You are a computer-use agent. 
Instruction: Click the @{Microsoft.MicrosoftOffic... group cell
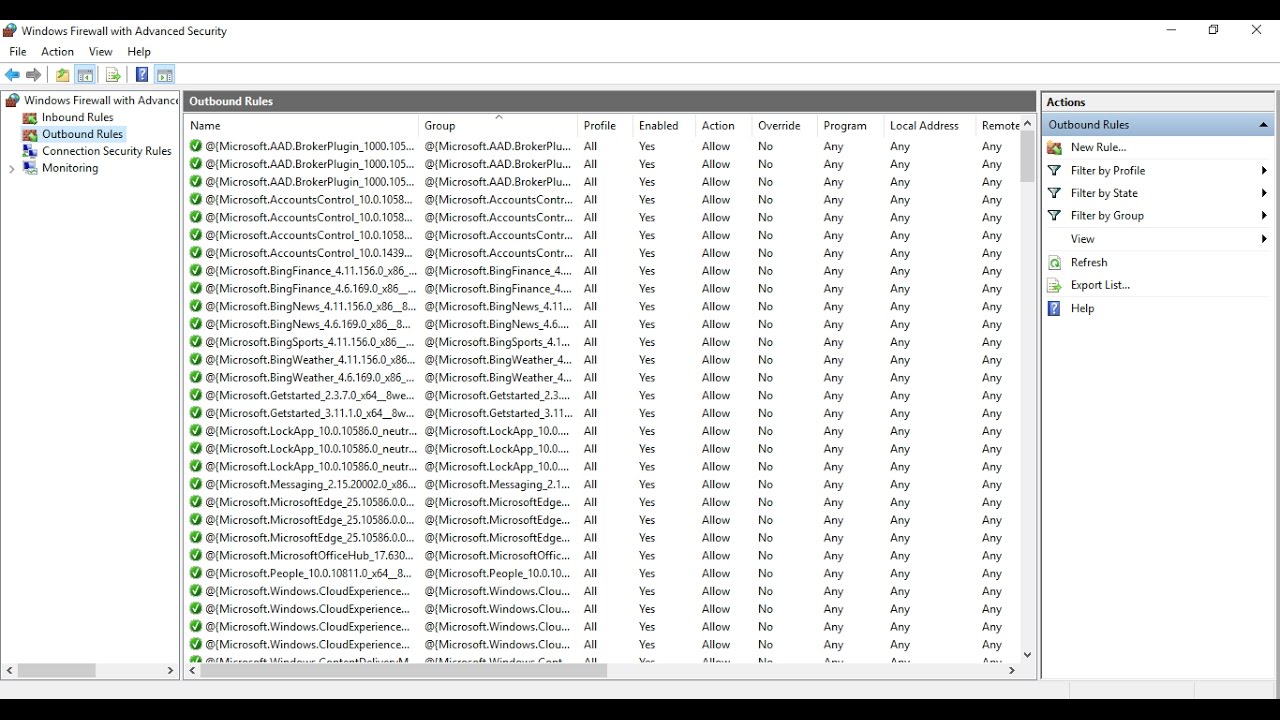click(497, 555)
